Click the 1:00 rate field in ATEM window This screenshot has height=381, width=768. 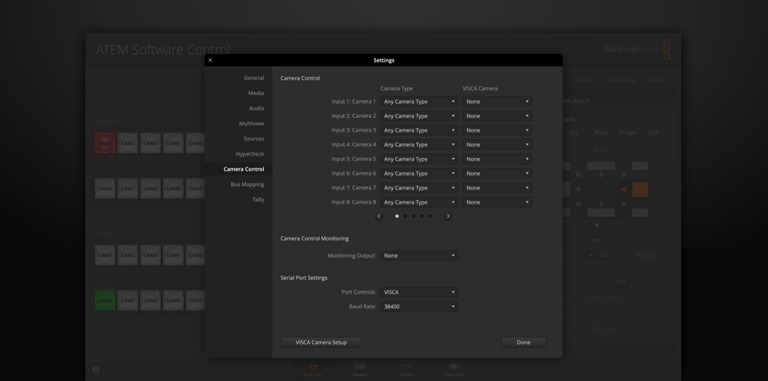tap(594, 240)
